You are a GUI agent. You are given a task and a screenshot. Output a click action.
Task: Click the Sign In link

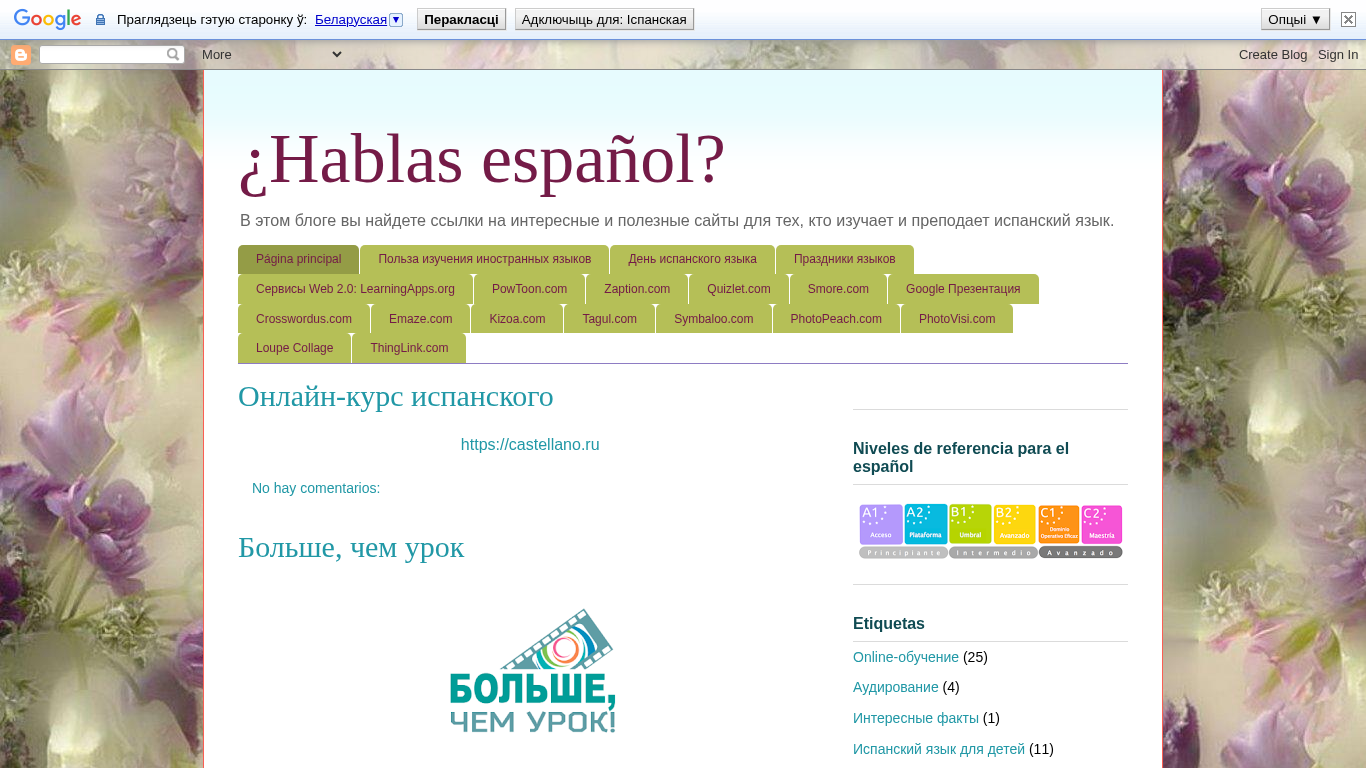[x=1337, y=55]
